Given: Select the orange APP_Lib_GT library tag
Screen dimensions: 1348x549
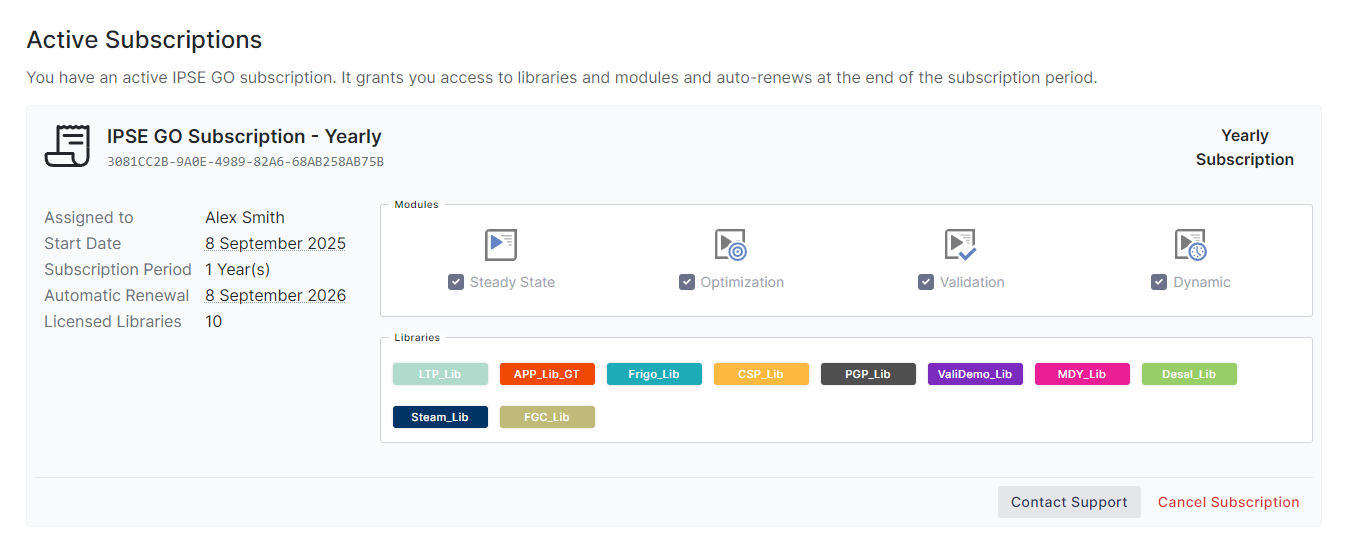Looking at the screenshot, I should click(547, 374).
